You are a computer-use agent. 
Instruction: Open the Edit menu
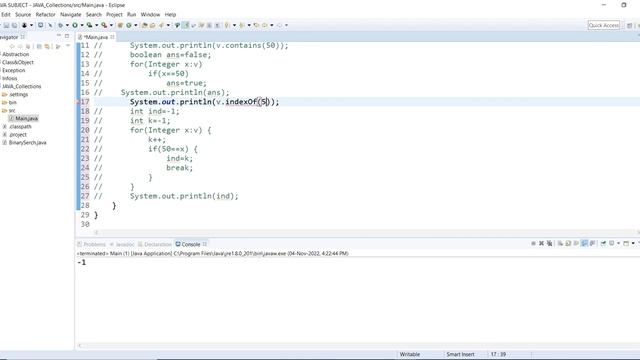tap(6, 14)
